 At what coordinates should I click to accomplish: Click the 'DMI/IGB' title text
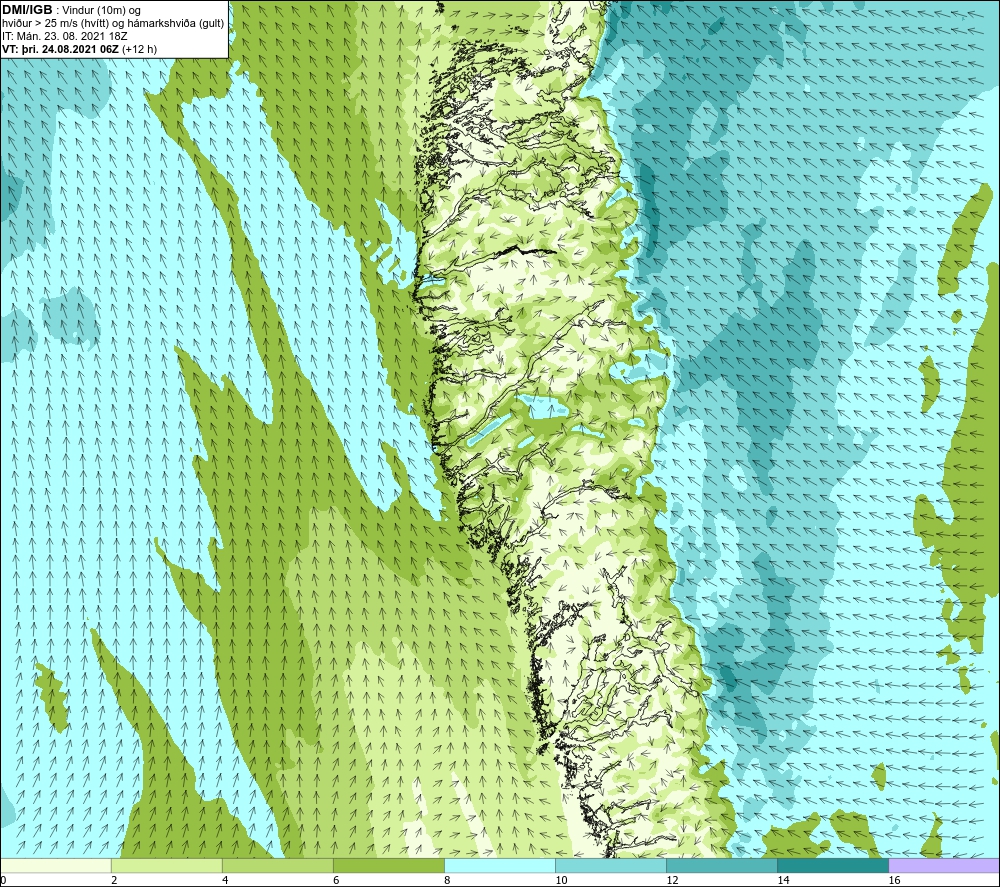coord(27,10)
